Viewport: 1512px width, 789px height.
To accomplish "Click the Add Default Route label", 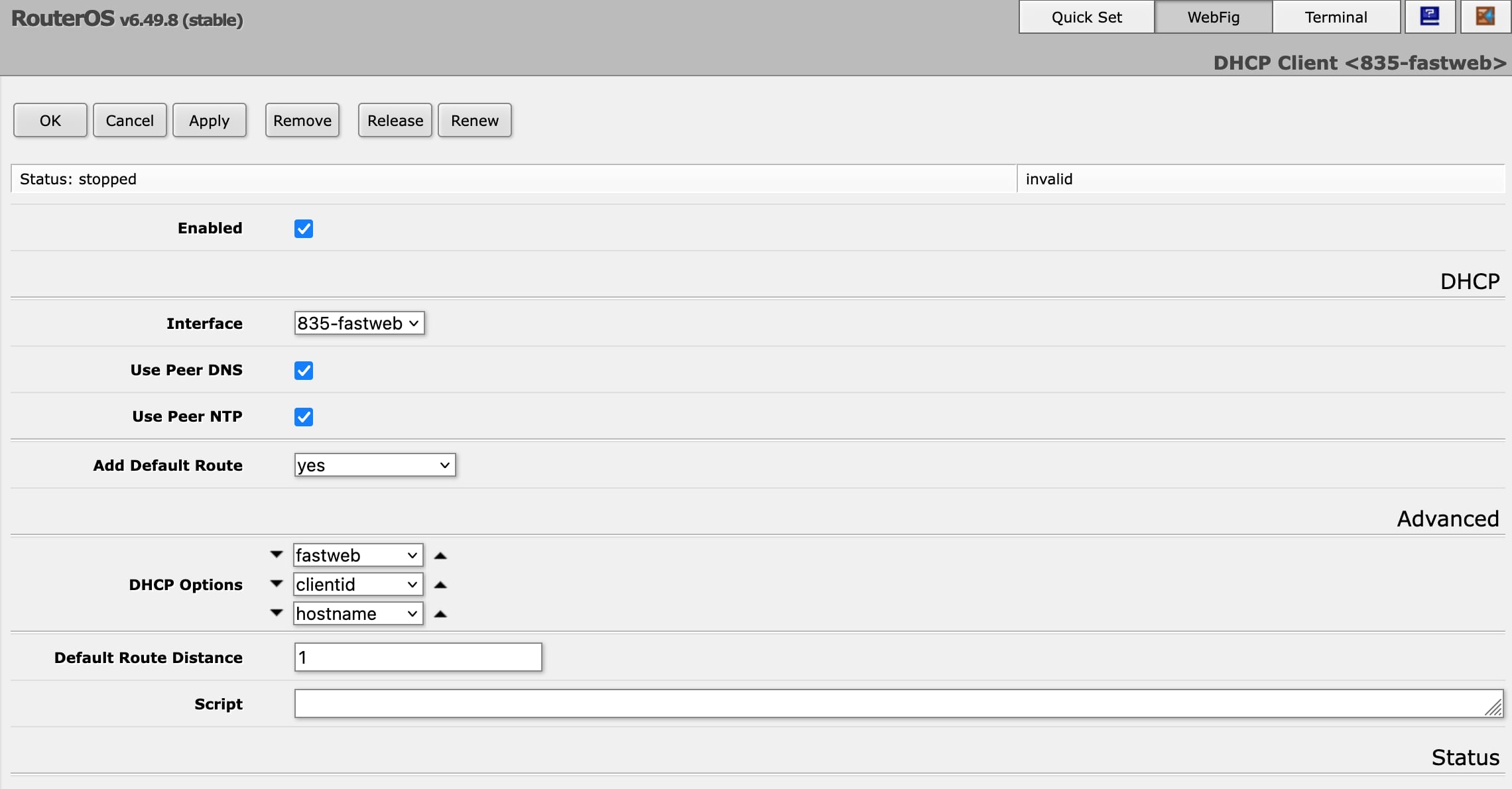I will (168, 465).
